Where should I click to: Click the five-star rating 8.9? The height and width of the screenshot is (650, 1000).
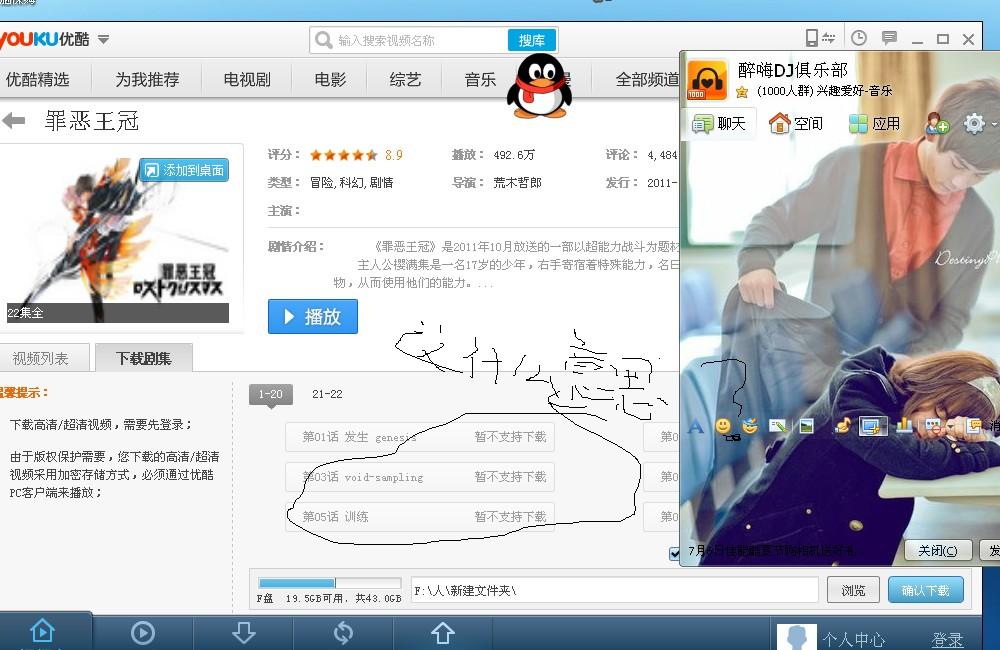click(344, 154)
